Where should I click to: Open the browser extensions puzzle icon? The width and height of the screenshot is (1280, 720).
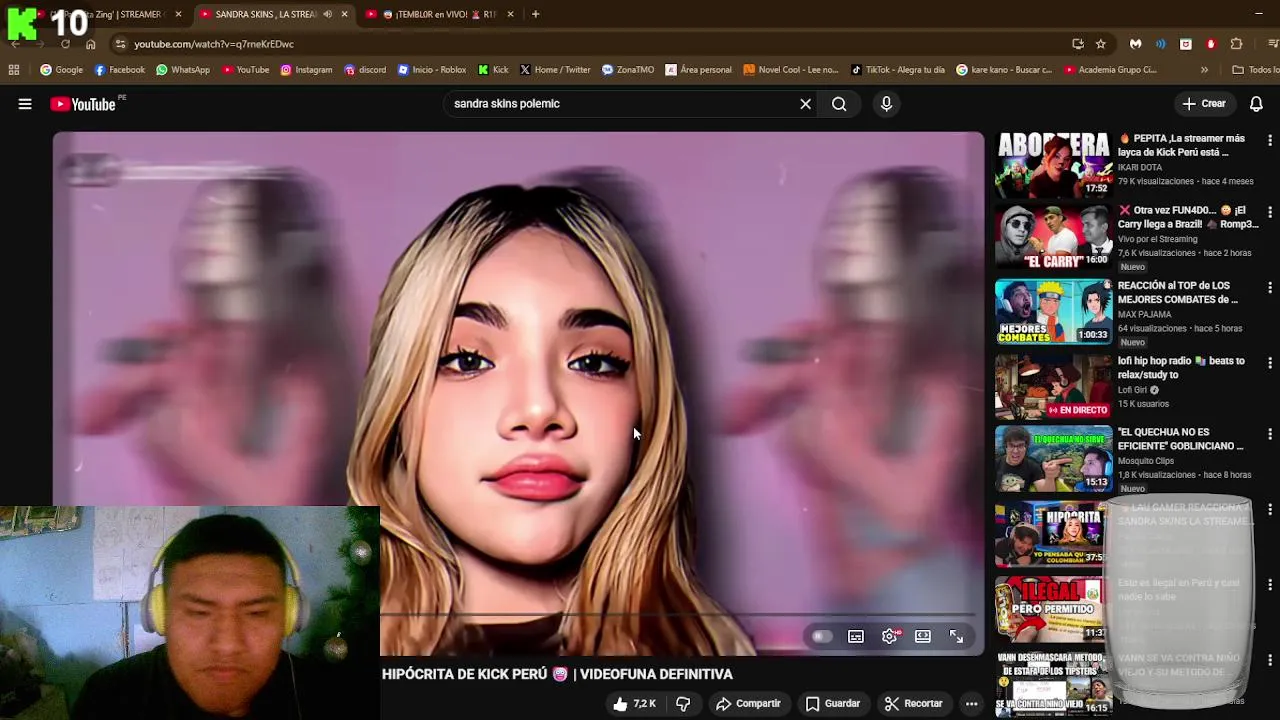pos(1236,44)
